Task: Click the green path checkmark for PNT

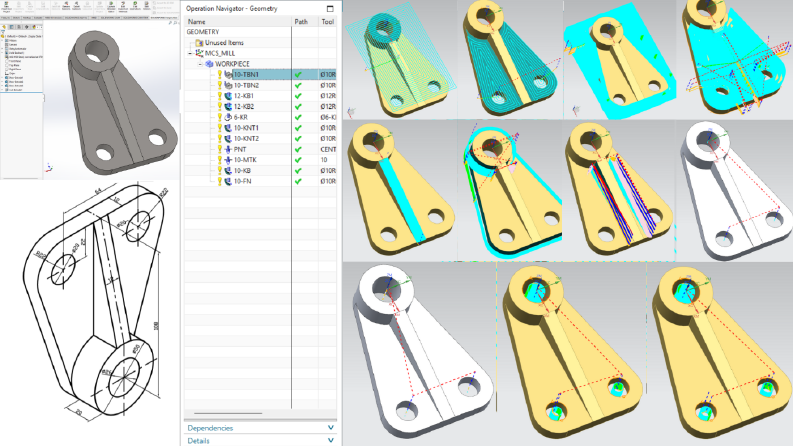Action: tap(298, 149)
